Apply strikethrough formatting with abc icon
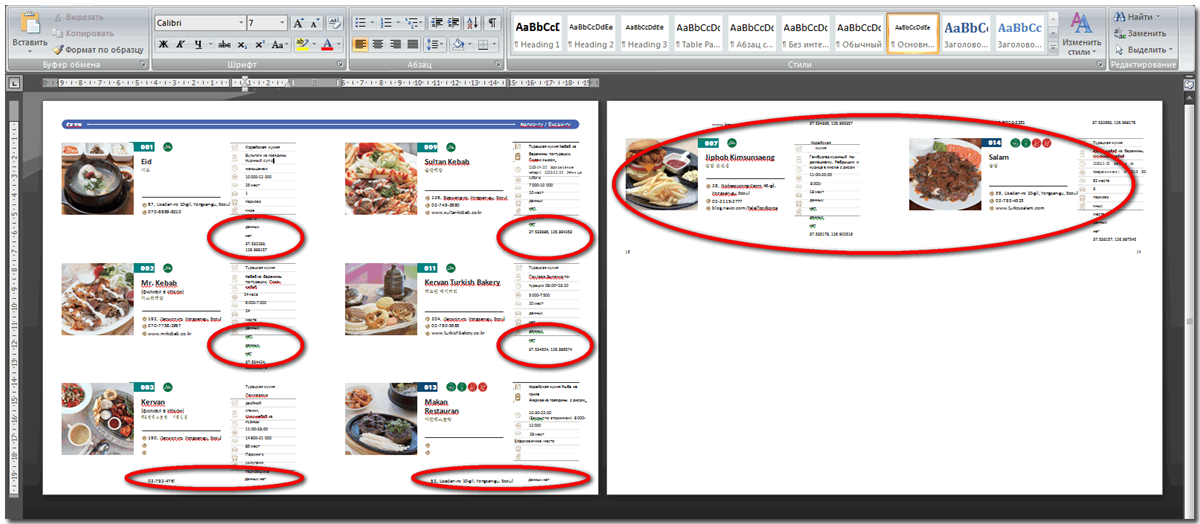 225,45
